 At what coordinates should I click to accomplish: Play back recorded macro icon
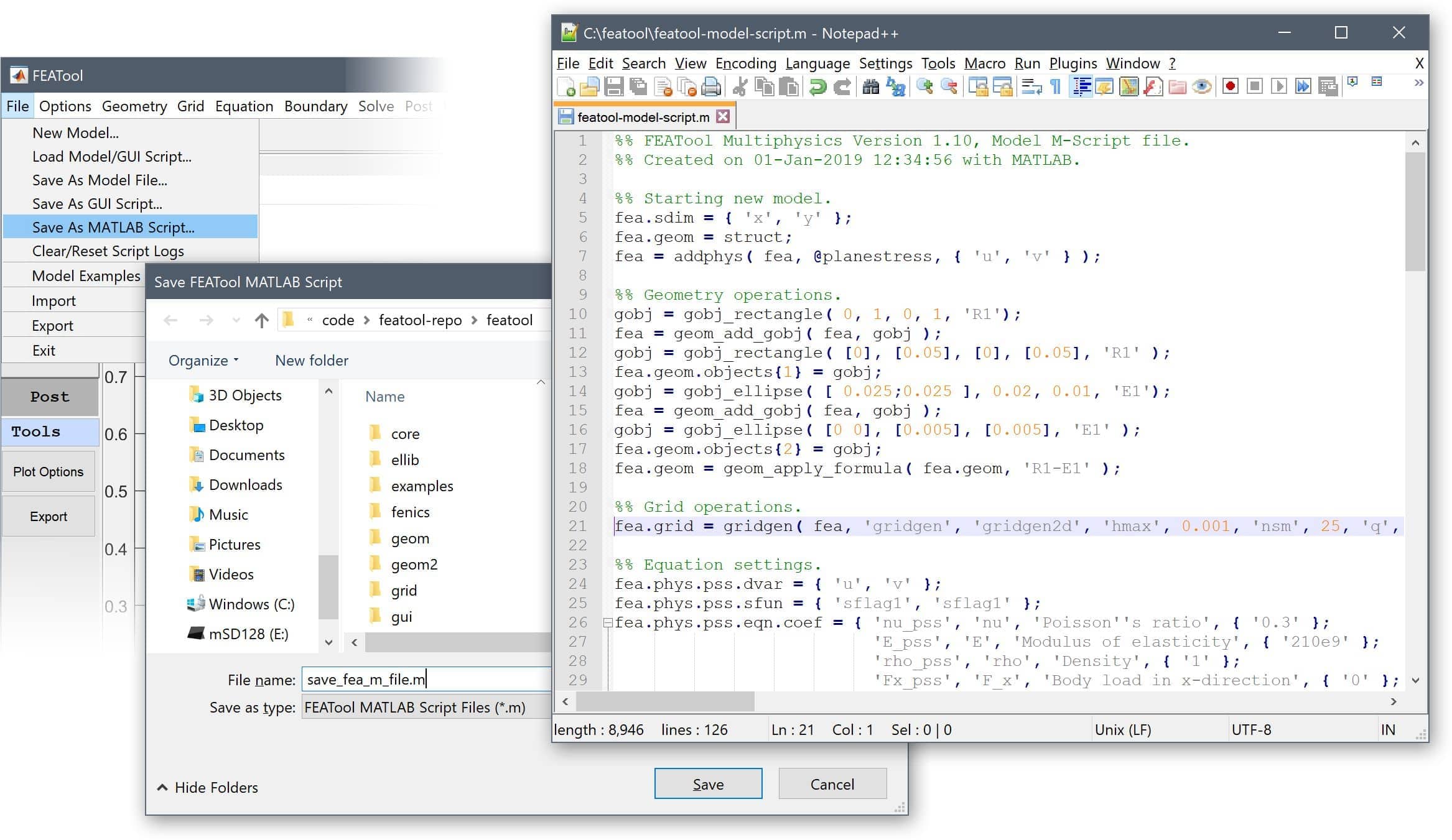1279,87
